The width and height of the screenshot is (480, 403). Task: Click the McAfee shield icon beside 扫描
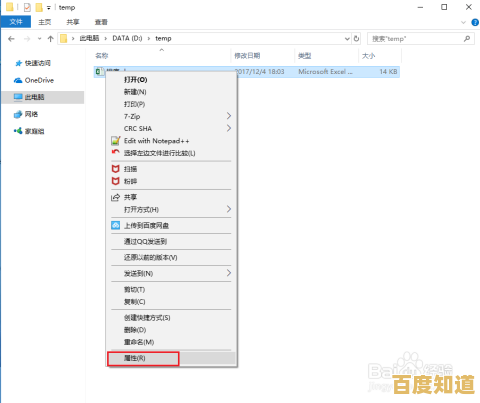[115, 169]
